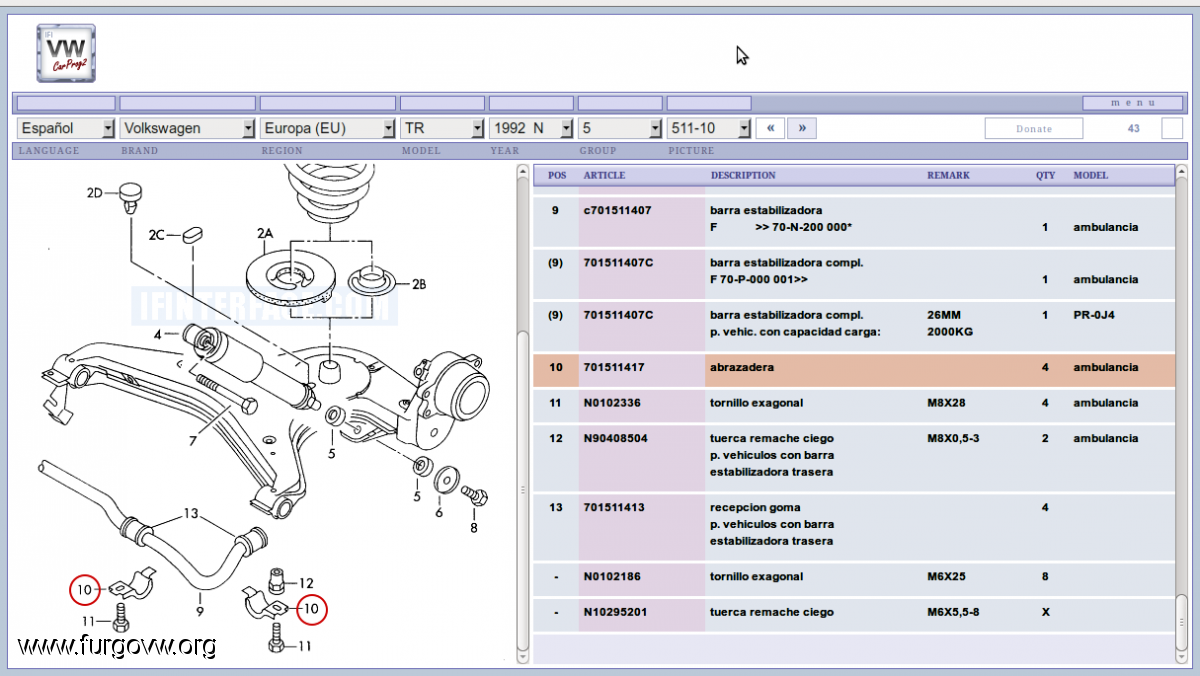The image size is (1200, 676).
Task: Click part label 2A in diagram
Action: tap(264, 233)
